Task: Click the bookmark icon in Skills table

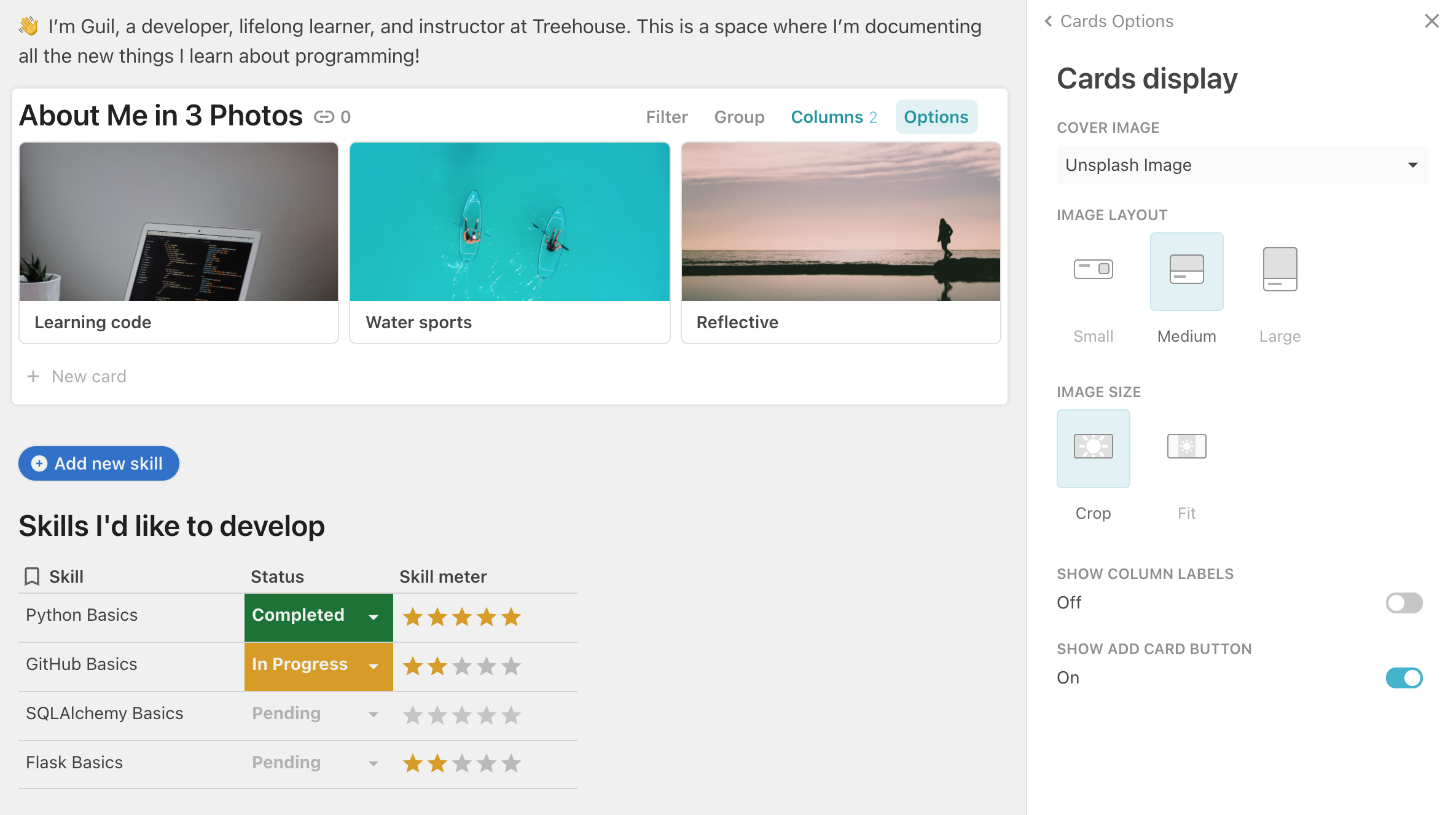Action: coord(32,575)
